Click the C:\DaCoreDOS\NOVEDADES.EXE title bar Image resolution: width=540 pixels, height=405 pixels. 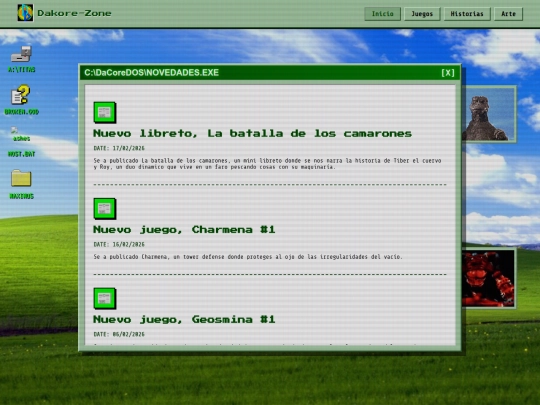click(270, 73)
